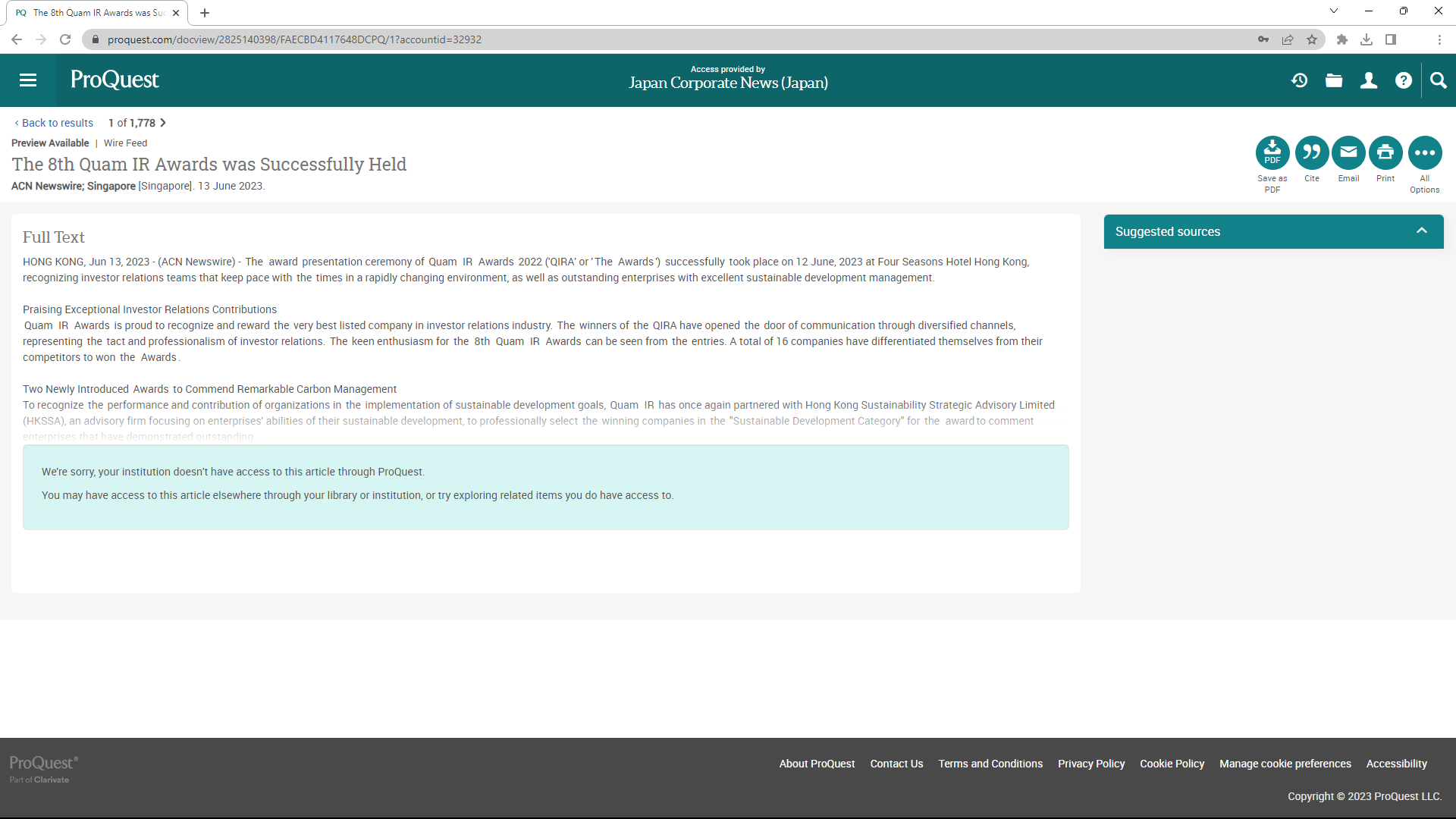This screenshot has height=819, width=1456.
Task: Click the site lock icon in address bar
Action: pyautogui.click(x=95, y=39)
